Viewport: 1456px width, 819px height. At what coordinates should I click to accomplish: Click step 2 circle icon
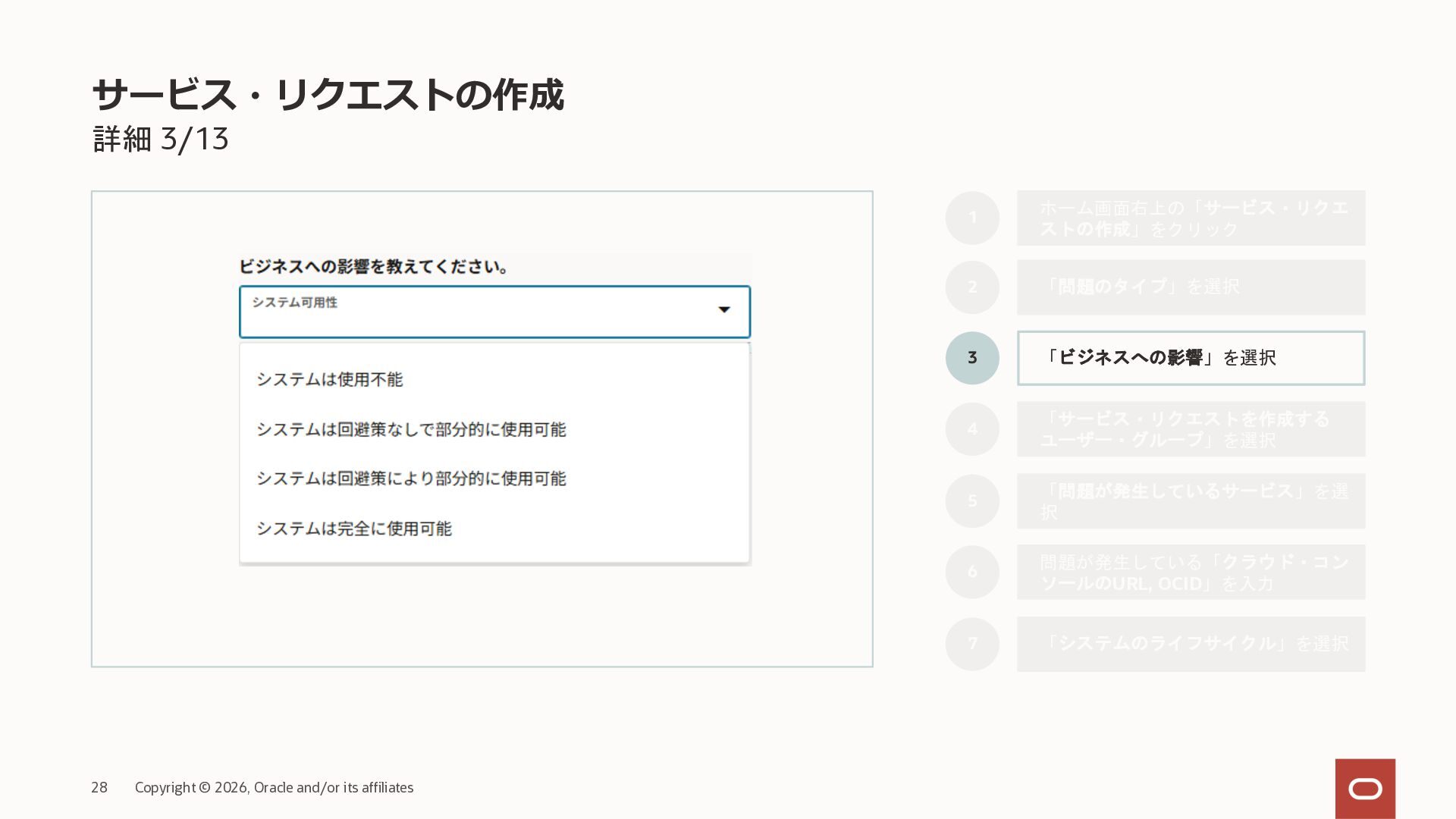coord(972,287)
